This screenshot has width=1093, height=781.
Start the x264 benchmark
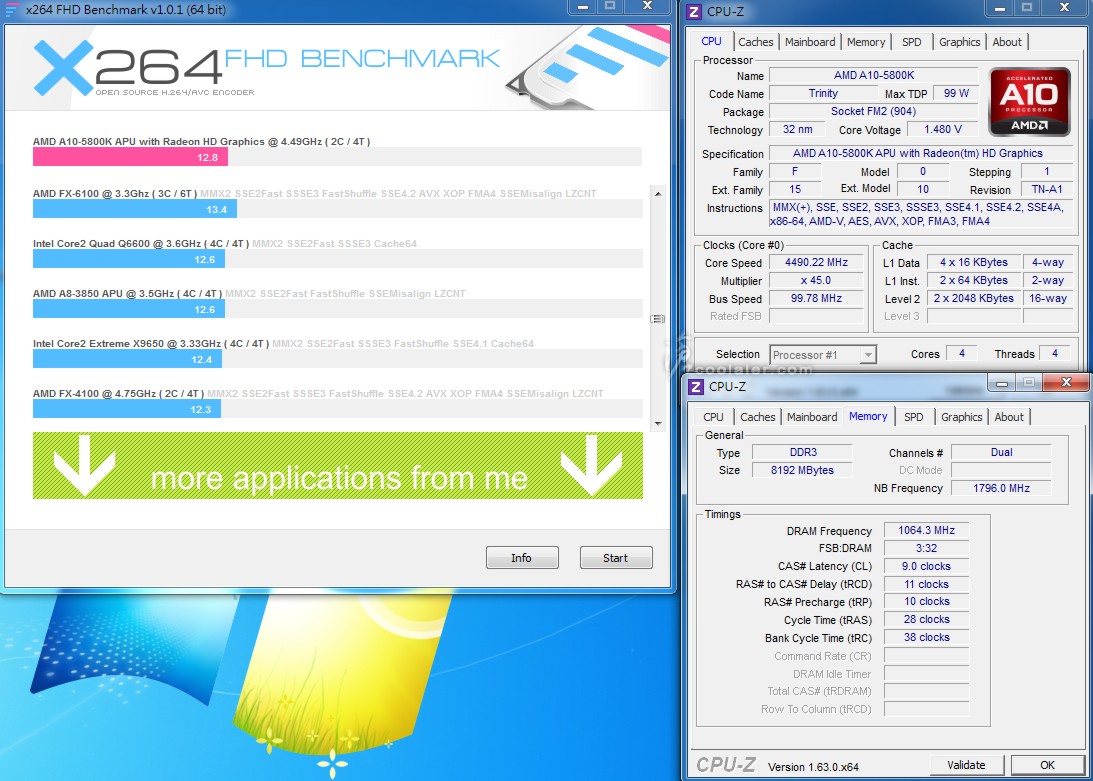[616, 558]
